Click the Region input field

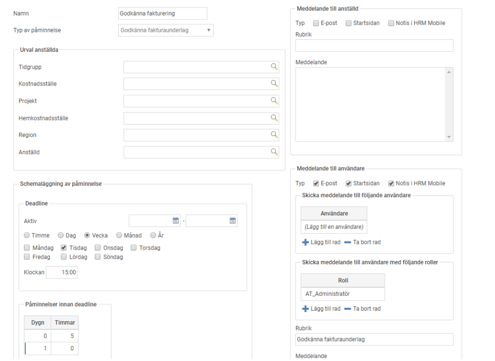(201, 135)
